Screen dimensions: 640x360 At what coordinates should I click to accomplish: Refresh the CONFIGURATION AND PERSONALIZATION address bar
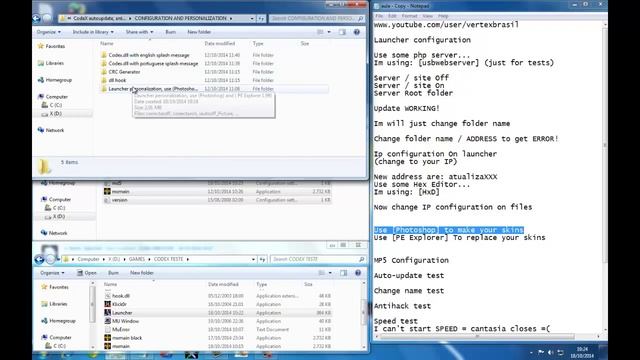261,18
